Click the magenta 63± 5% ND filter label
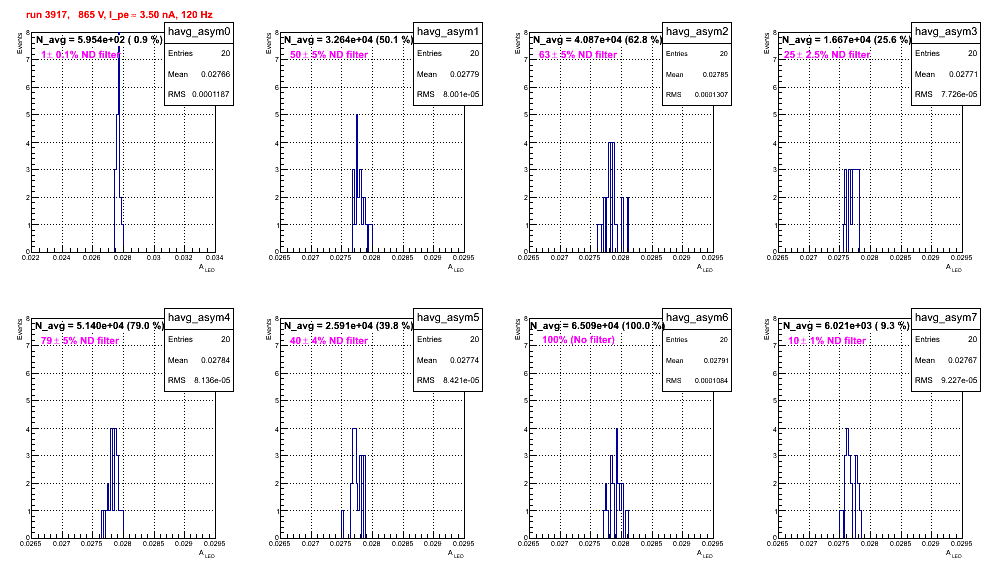Screen dimensions: 996x572 [578, 55]
